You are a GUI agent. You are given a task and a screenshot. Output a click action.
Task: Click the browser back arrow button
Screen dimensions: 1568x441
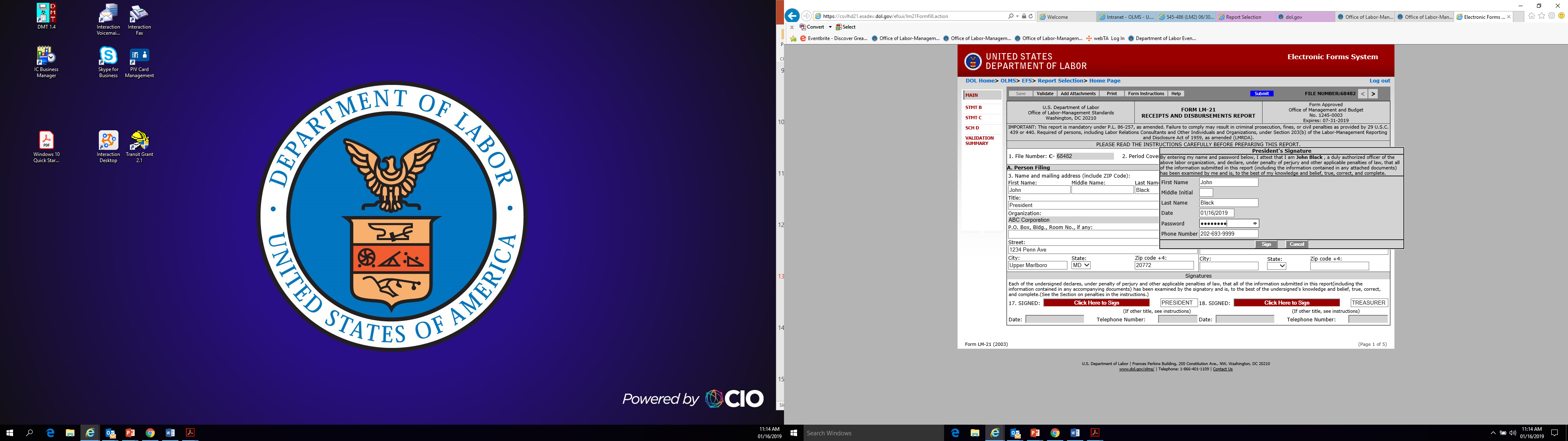point(792,16)
